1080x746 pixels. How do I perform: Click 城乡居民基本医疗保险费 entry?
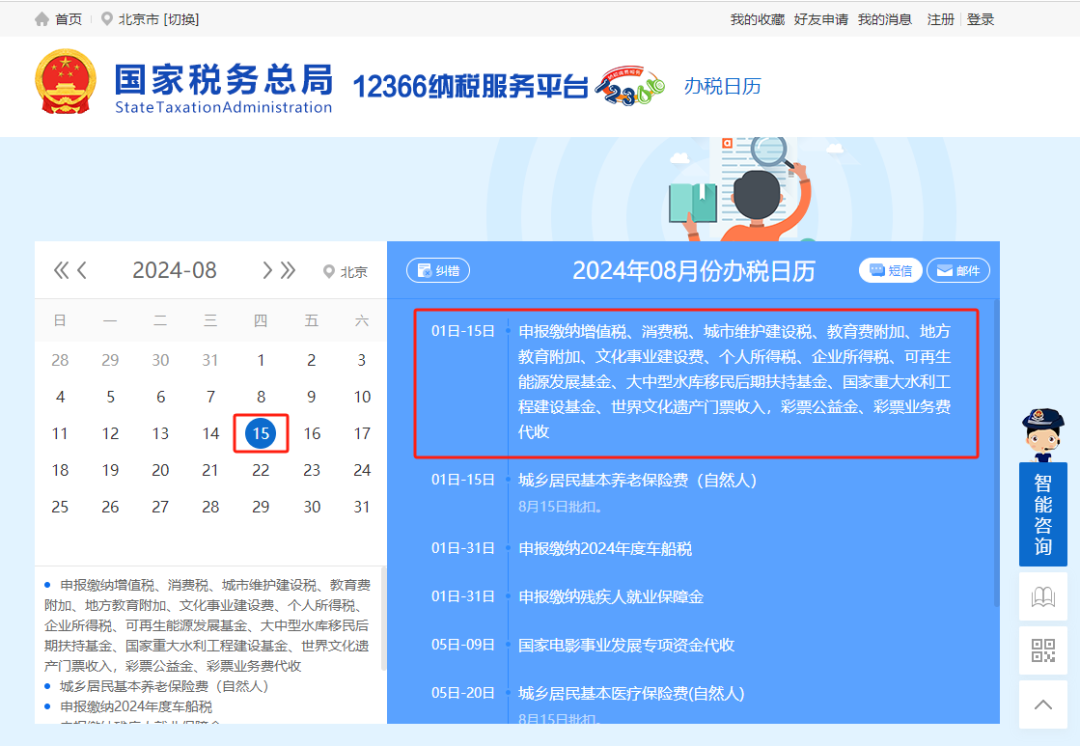(x=631, y=694)
